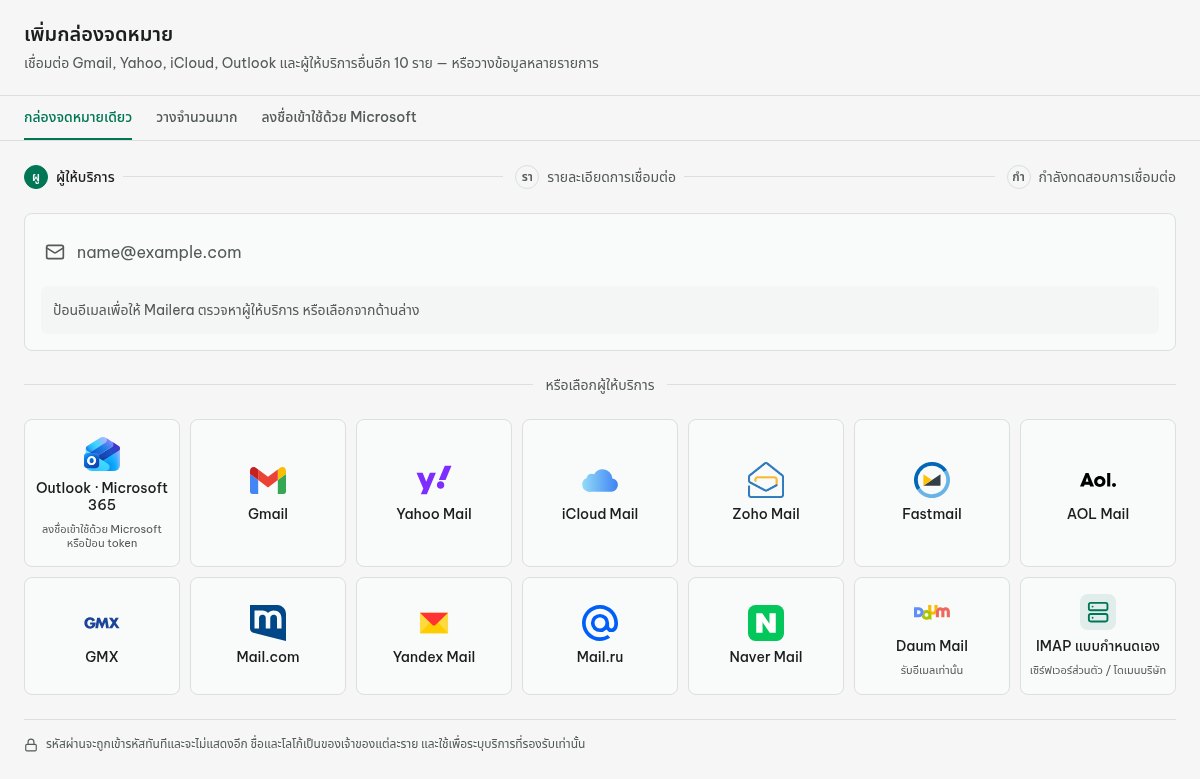Click the รับอีเมลเท่านั้น note under Daum
1200x779 pixels.
pyautogui.click(x=932, y=670)
